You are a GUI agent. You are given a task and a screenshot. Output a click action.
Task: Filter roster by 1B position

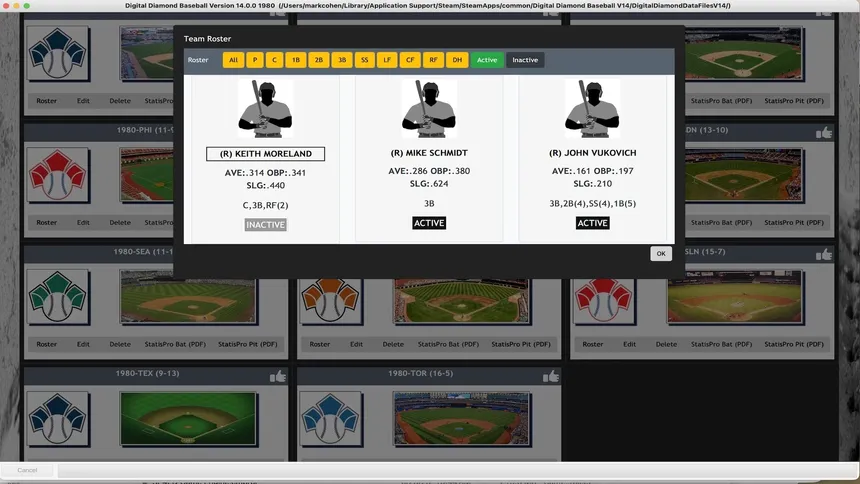pos(296,60)
